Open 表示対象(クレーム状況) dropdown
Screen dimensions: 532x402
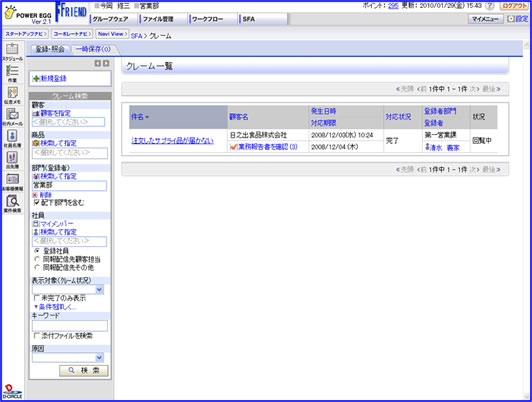[68, 289]
